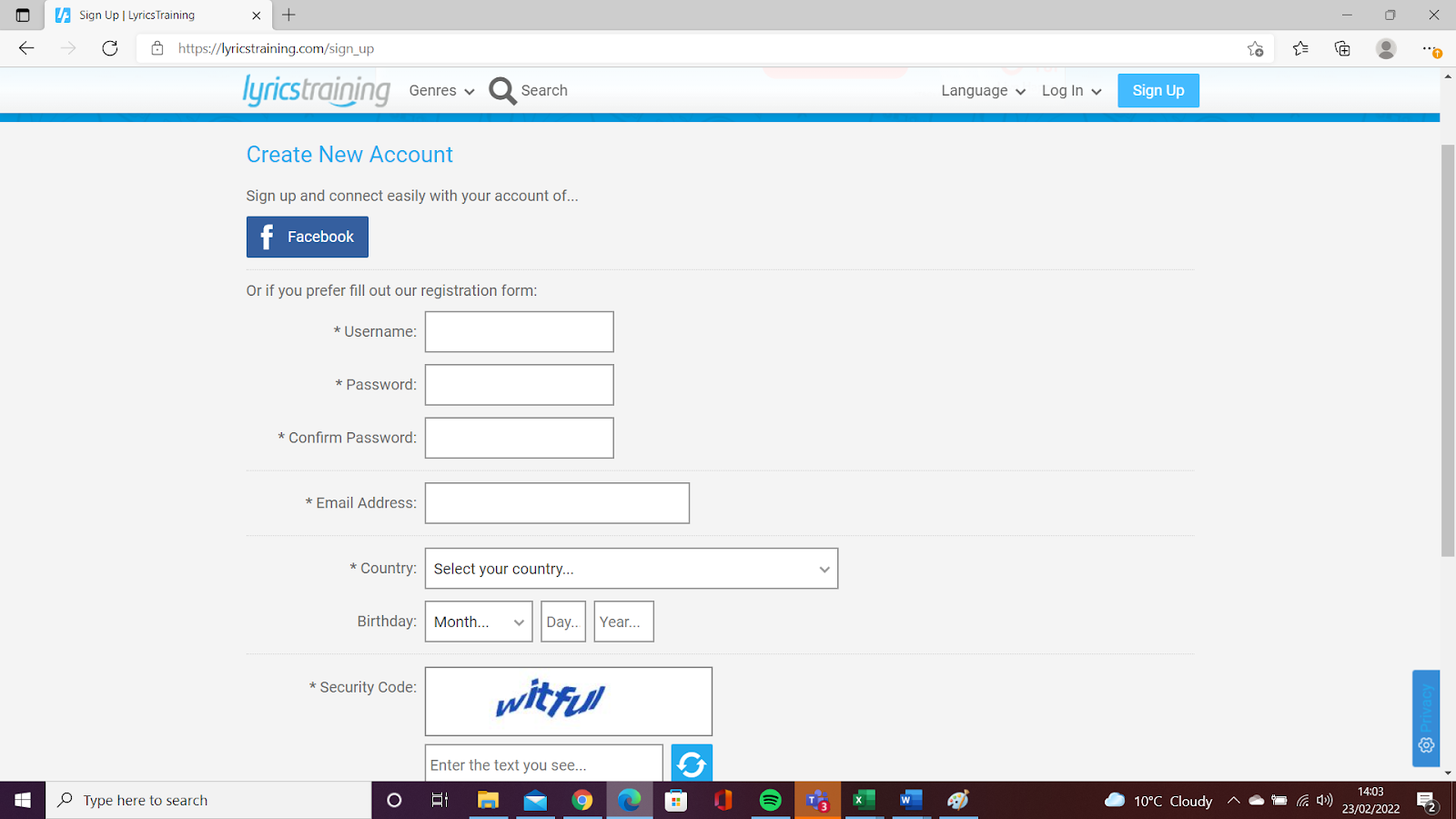Switch to Microsoft Edge on the taskbar

pos(630,800)
